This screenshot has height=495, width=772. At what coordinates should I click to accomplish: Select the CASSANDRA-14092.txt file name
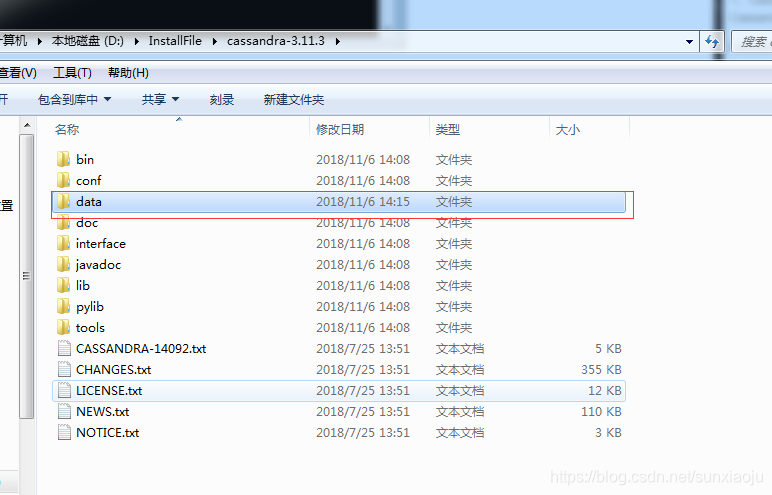click(x=141, y=349)
